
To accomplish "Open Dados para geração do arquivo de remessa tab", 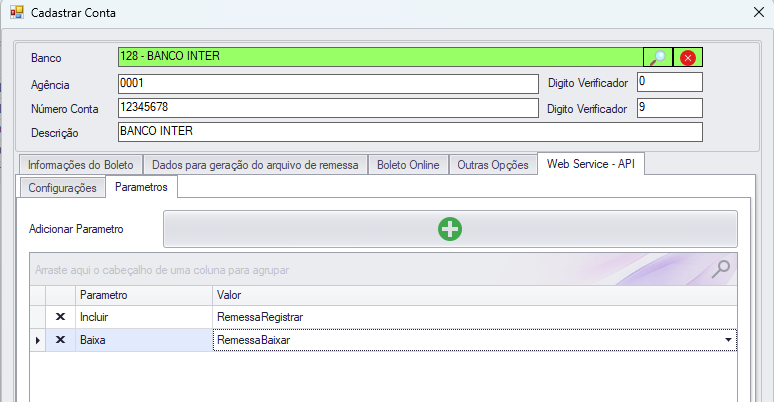I will [255, 165].
